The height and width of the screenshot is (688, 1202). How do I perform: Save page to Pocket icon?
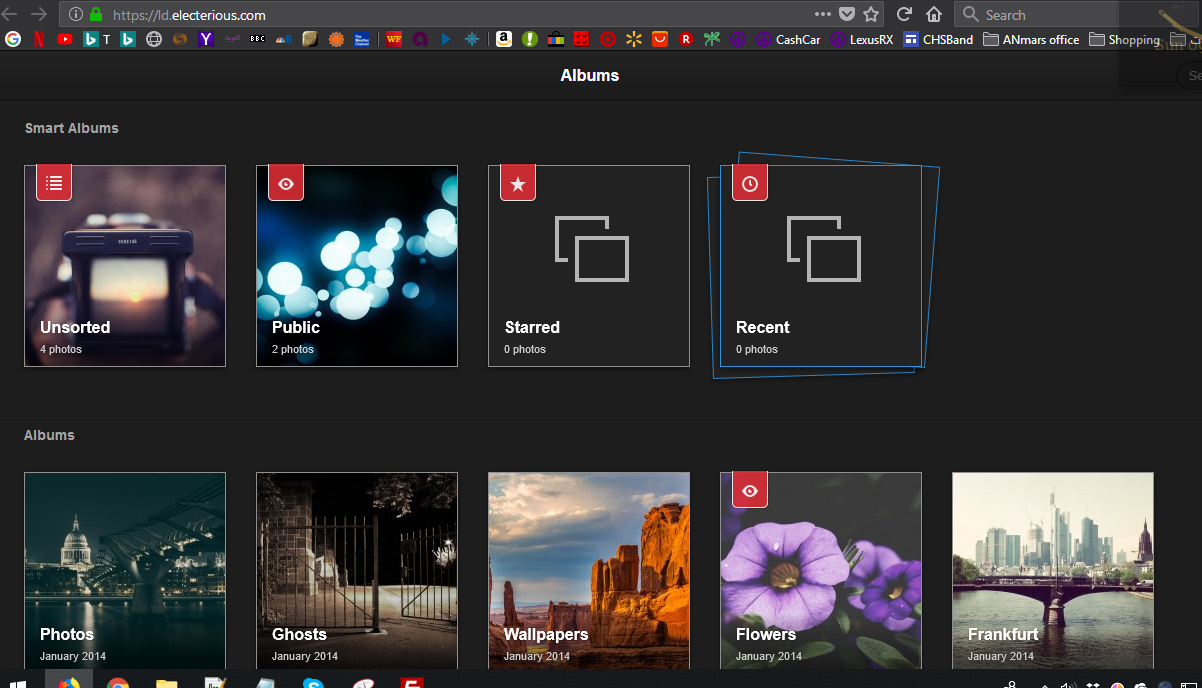(x=847, y=14)
